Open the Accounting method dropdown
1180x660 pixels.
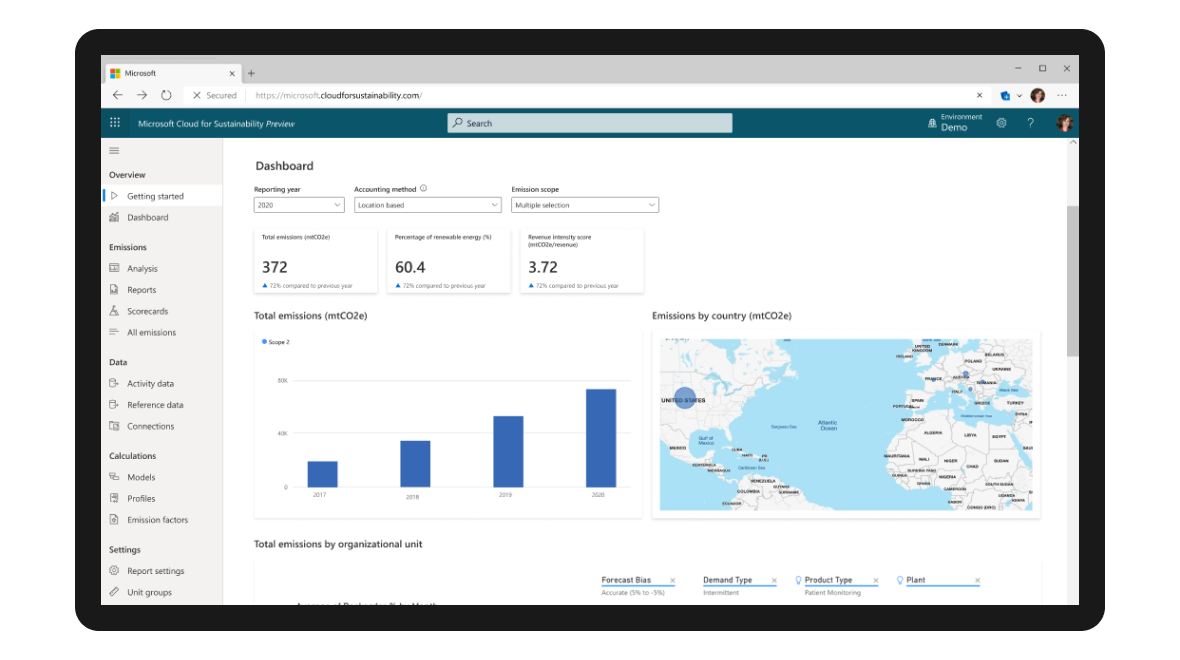427,205
